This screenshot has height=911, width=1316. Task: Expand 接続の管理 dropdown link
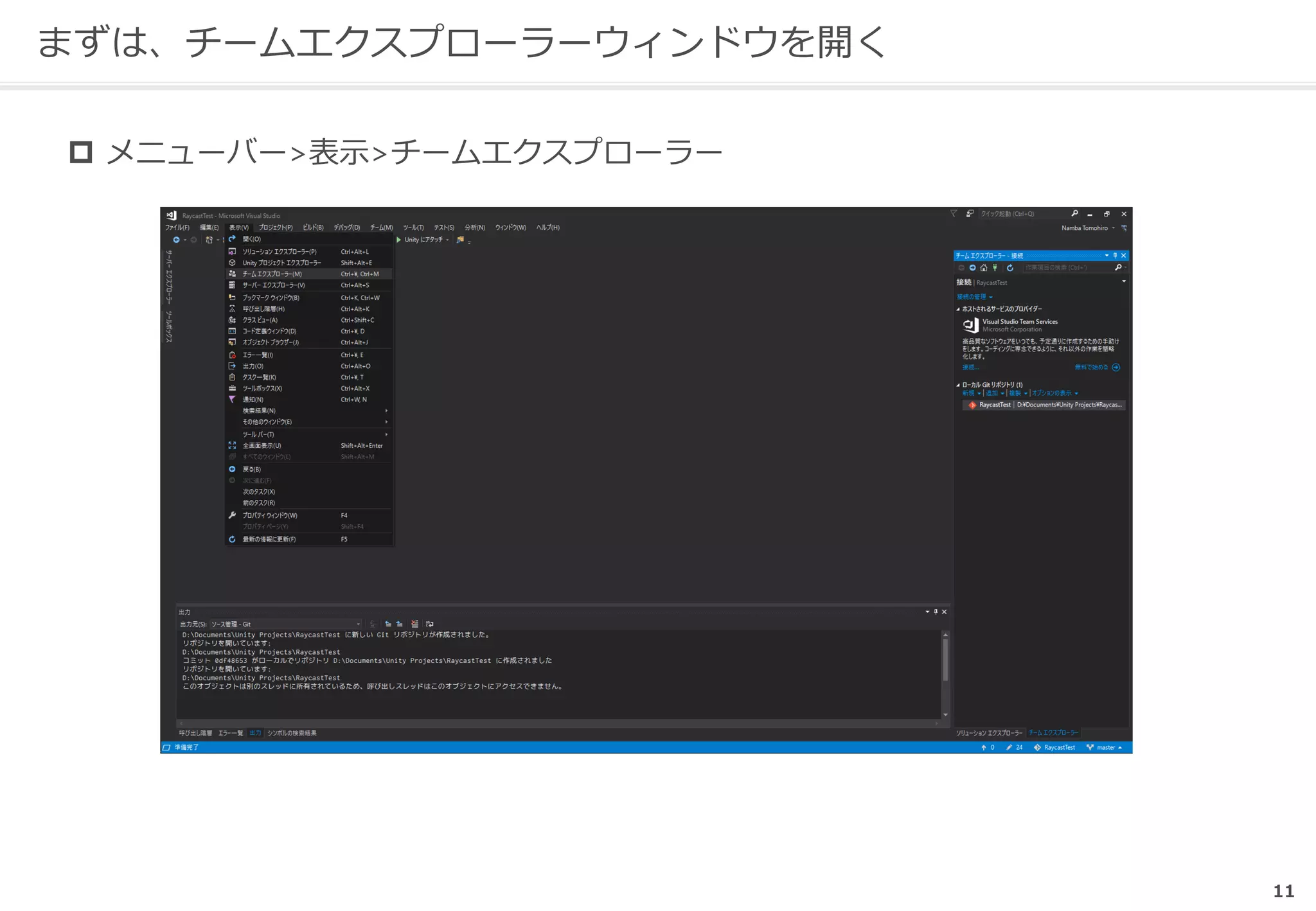click(x=974, y=297)
